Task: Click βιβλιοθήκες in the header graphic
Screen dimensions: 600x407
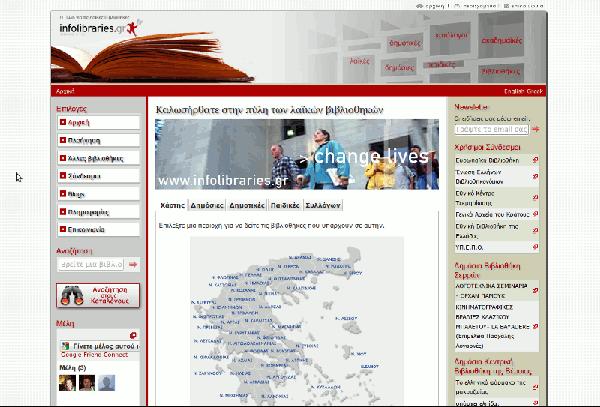Action: click(501, 72)
